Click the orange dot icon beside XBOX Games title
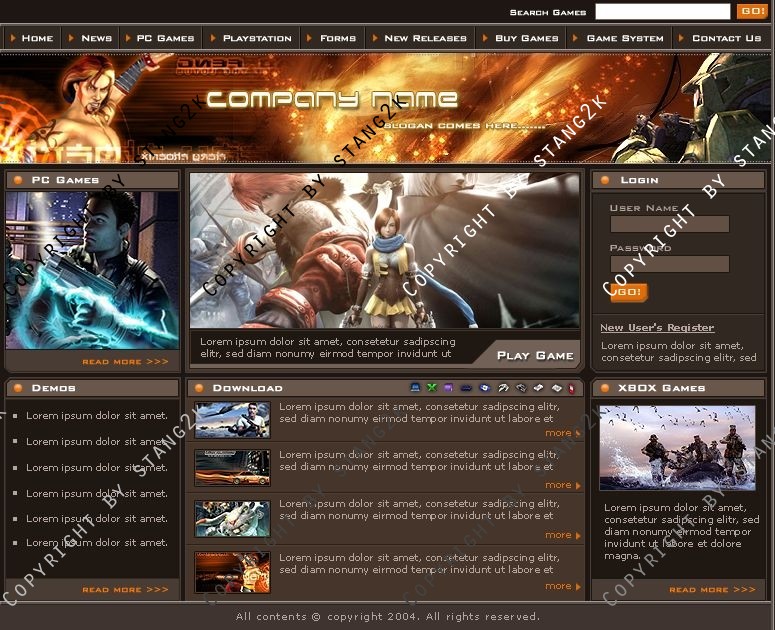The height and width of the screenshot is (630, 775). tap(606, 388)
